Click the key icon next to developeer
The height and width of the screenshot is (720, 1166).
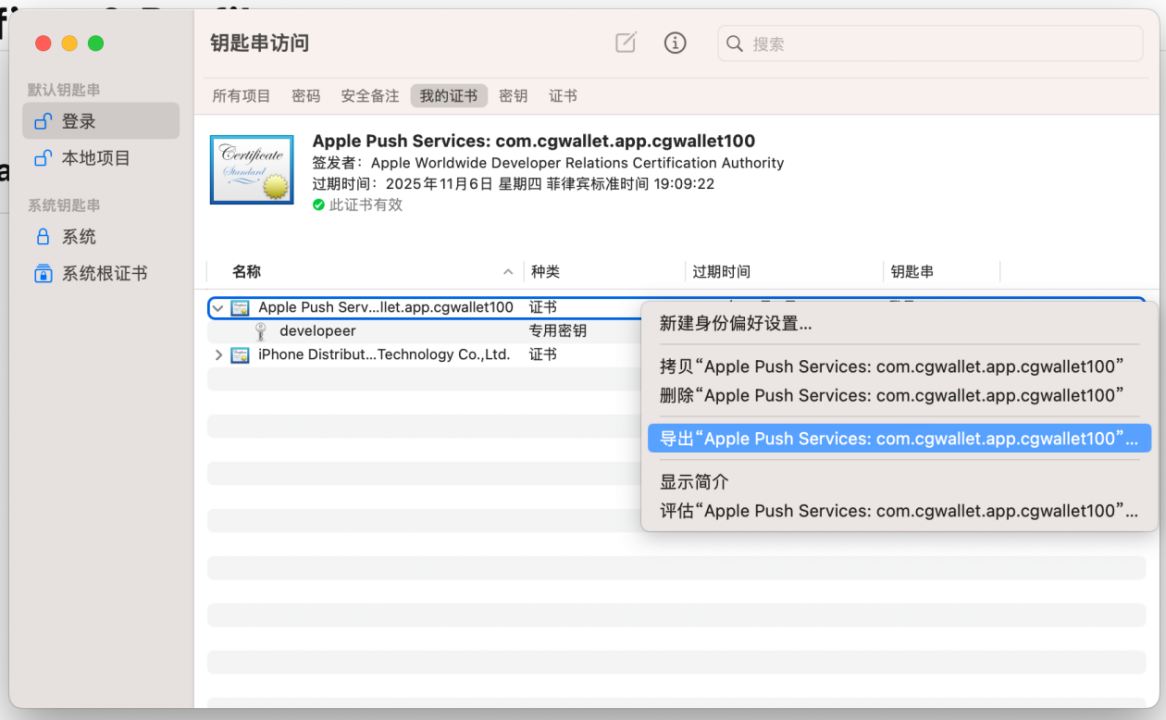coord(260,331)
